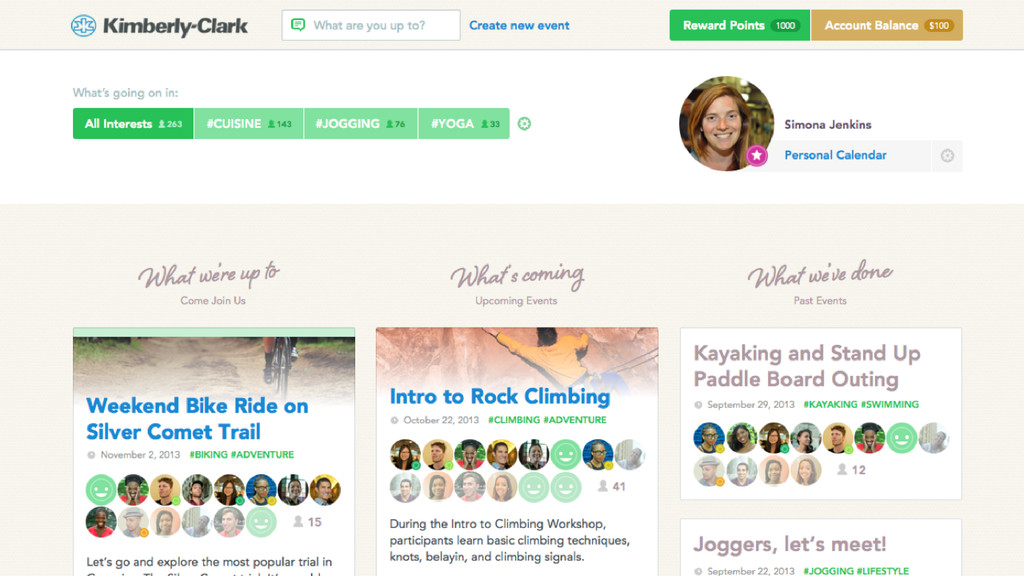
Task: Open interests settings gear next to #YOGA
Action: 524,123
